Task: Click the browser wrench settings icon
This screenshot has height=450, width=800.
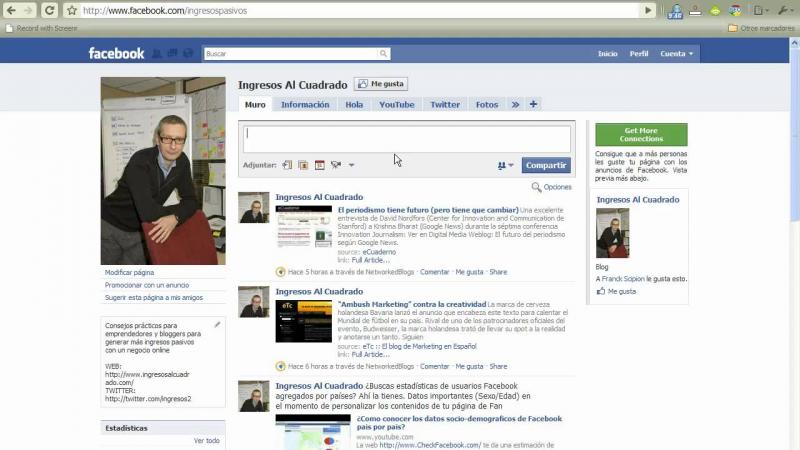Action: [785, 10]
